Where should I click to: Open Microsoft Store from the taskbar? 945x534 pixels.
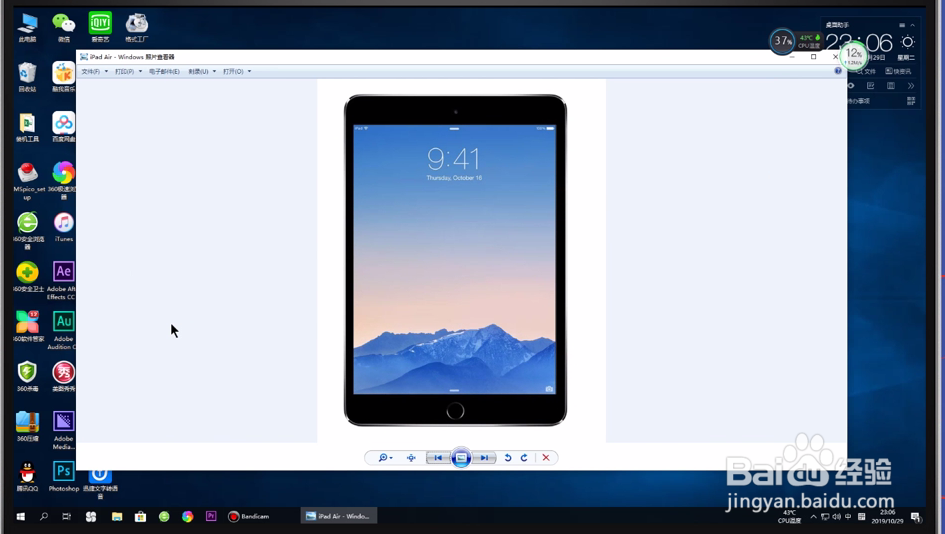tap(140, 517)
